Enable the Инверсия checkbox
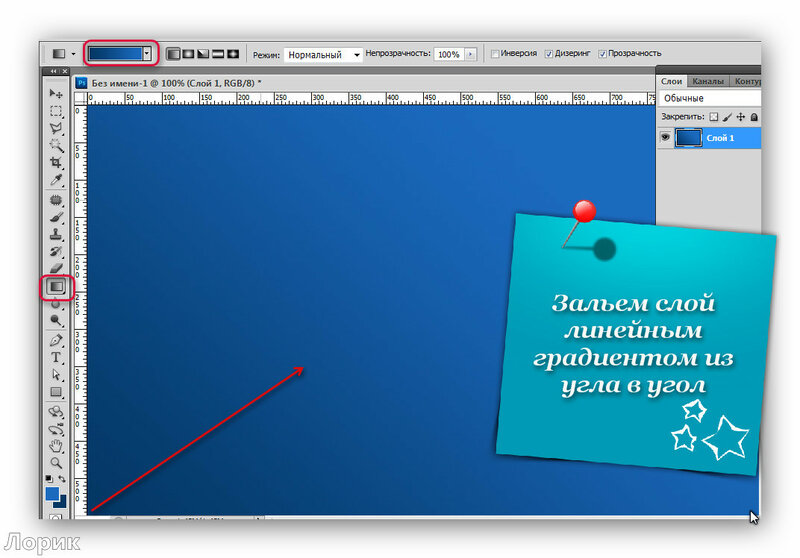Viewport: 800px width, 558px height. coord(494,54)
